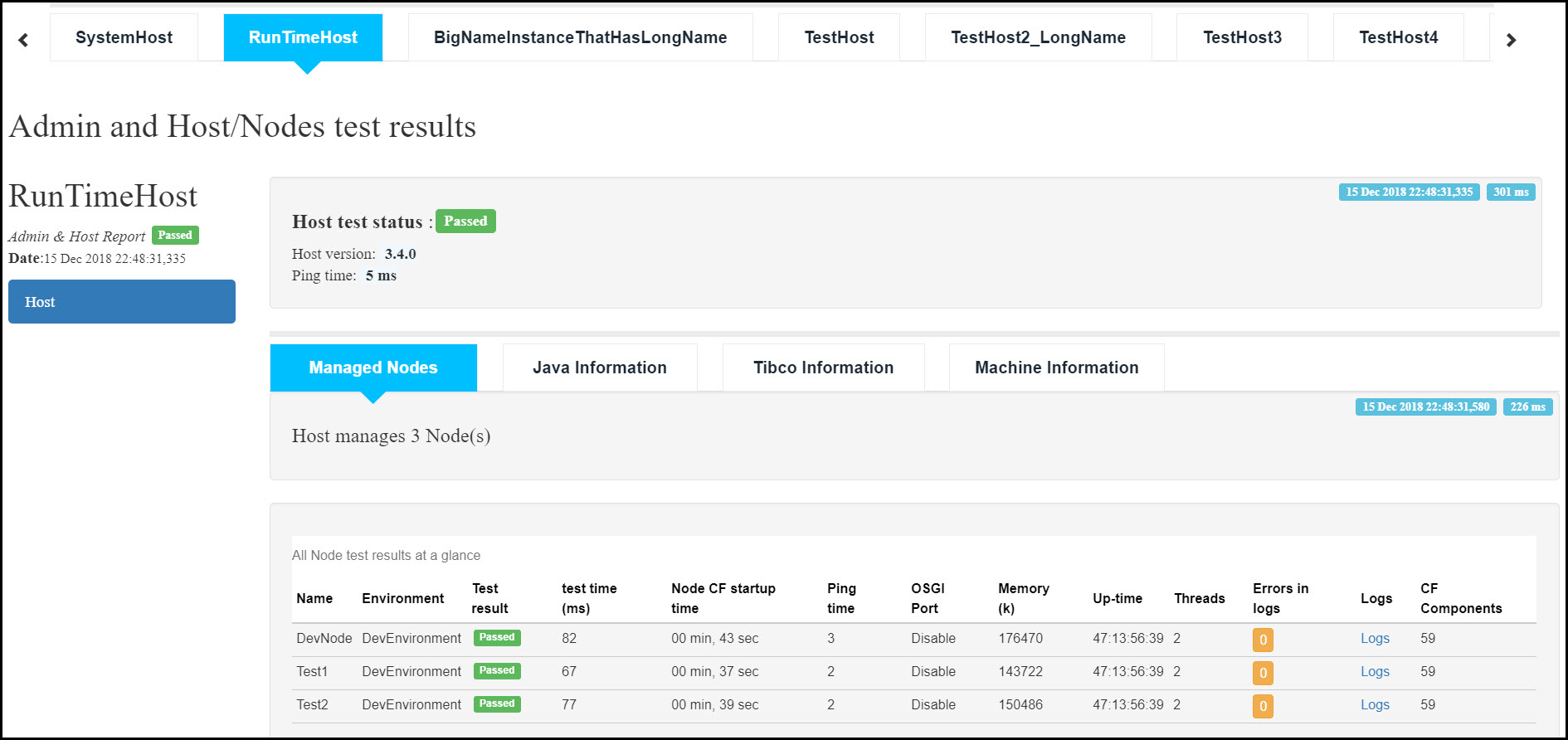Click the orange error count badge for Test2

[x=1263, y=706]
